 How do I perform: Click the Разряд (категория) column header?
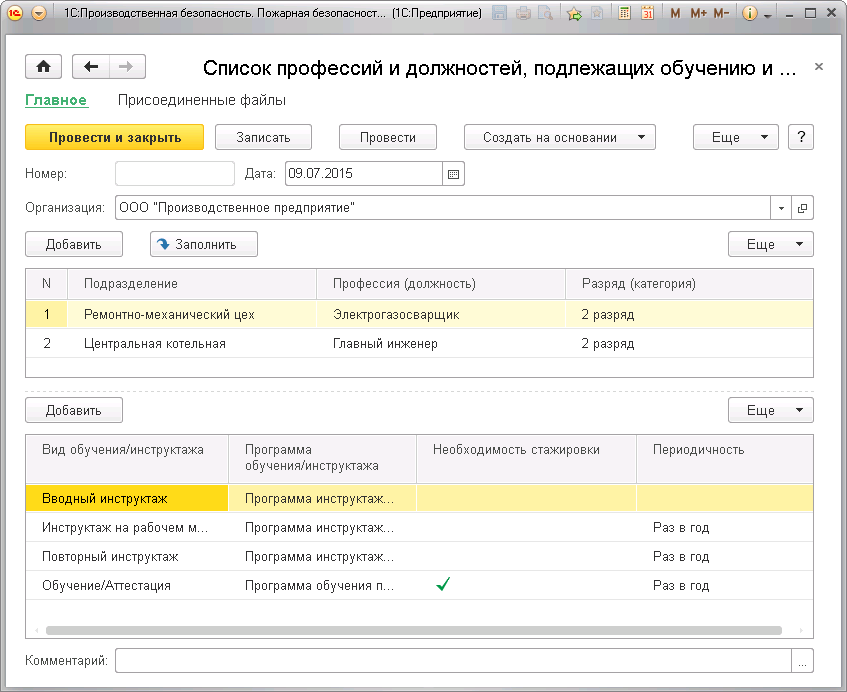689,284
